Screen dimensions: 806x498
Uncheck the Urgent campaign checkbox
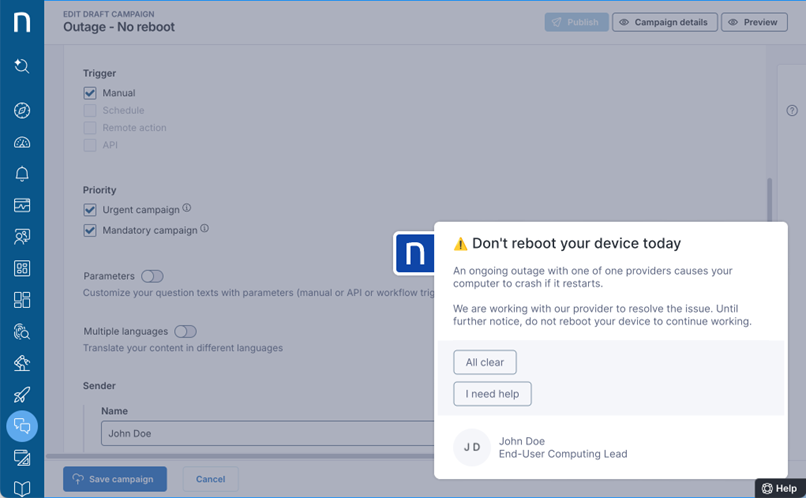pyautogui.click(x=90, y=210)
